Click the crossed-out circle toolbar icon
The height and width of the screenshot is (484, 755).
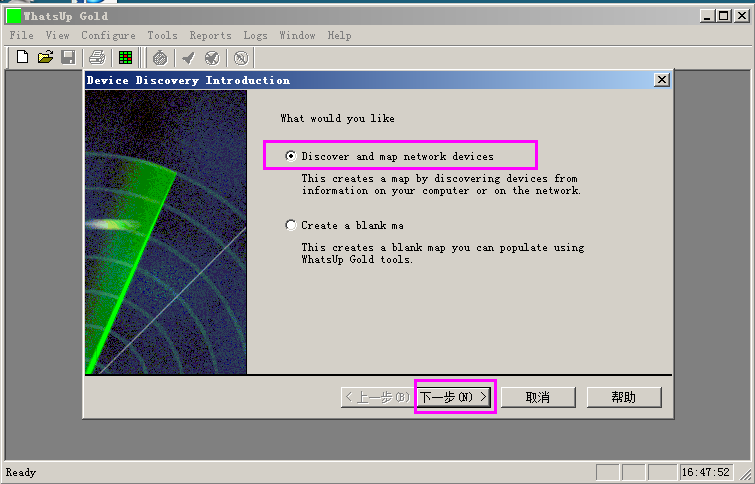(x=241, y=58)
